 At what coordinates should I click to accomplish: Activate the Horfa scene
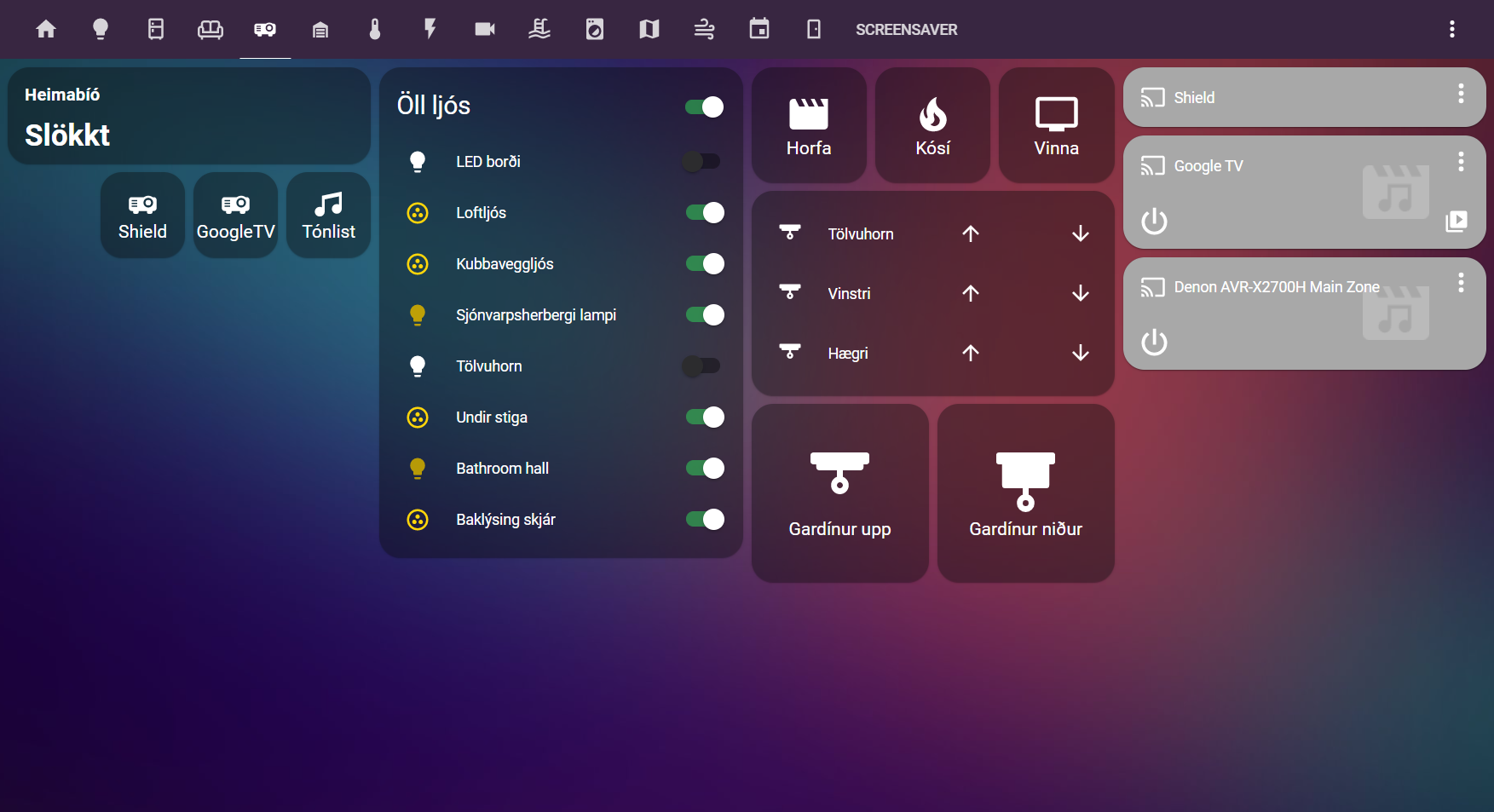pyautogui.click(x=809, y=126)
